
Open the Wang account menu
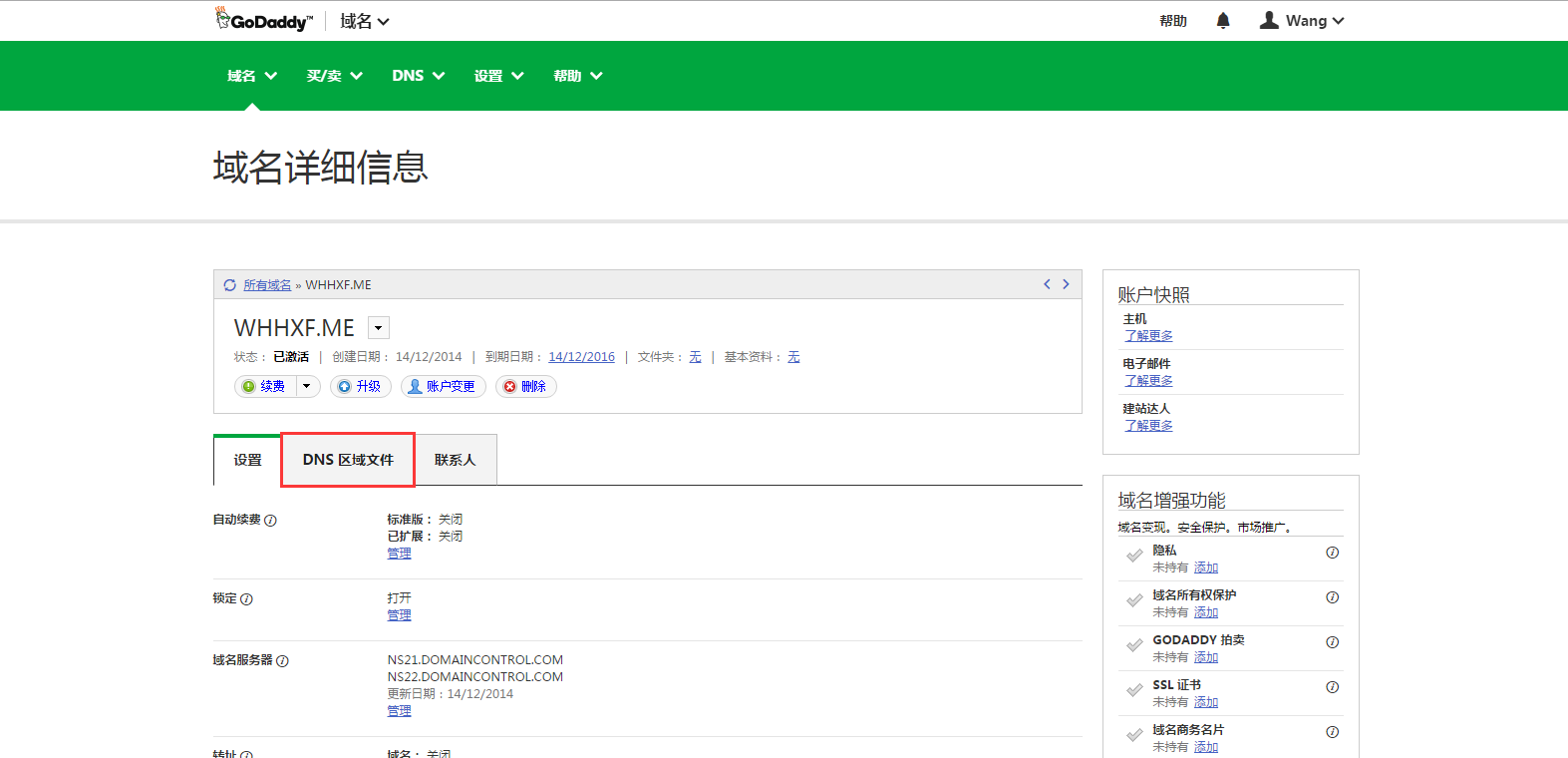[1302, 21]
